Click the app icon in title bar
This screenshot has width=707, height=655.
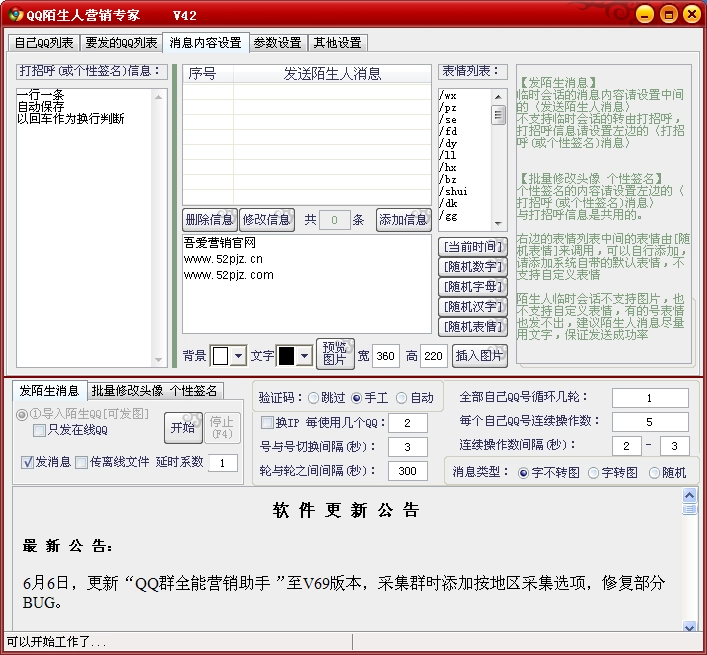[x=16, y=14]
